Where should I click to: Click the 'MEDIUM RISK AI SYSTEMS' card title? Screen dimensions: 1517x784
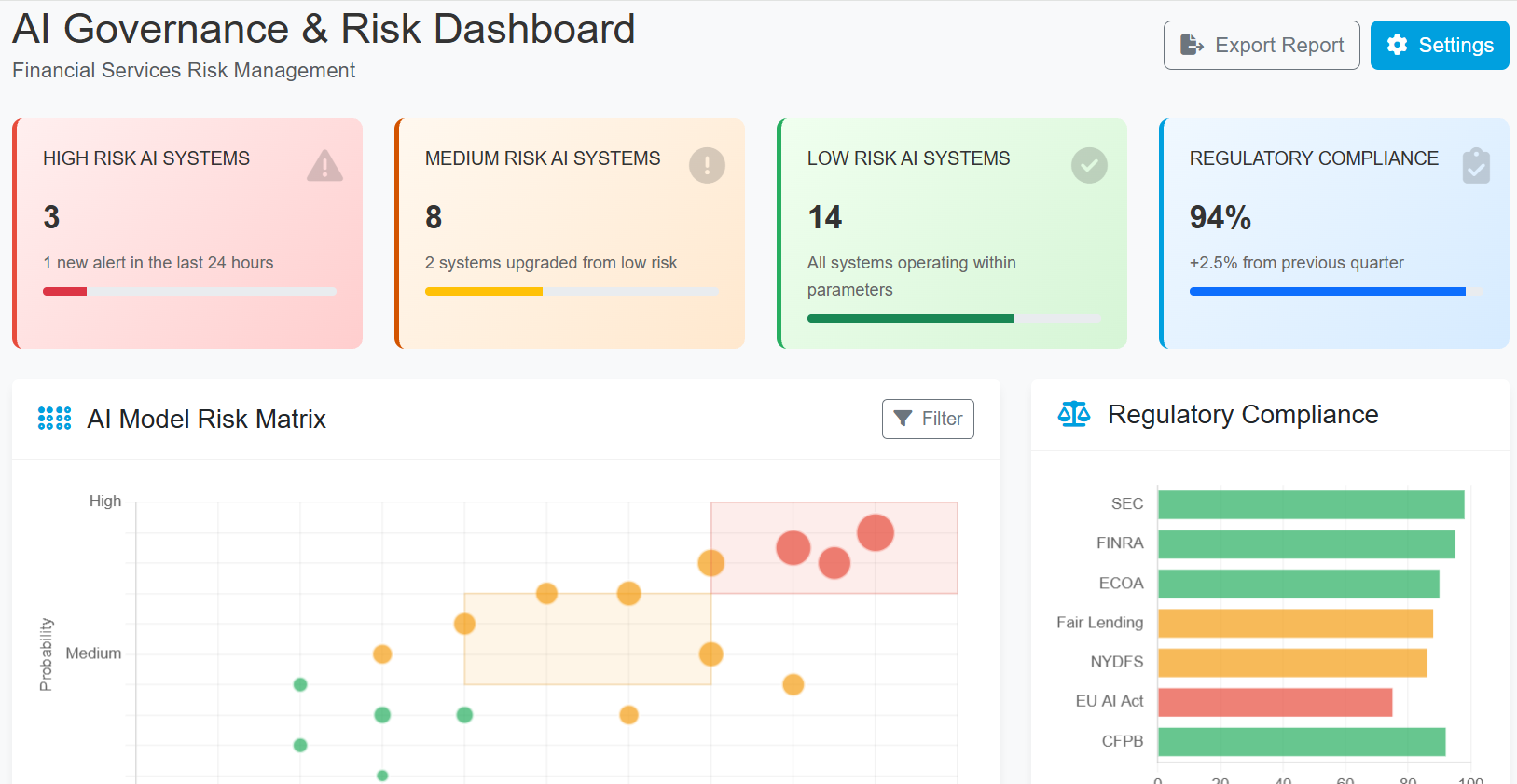click(543, 158)
